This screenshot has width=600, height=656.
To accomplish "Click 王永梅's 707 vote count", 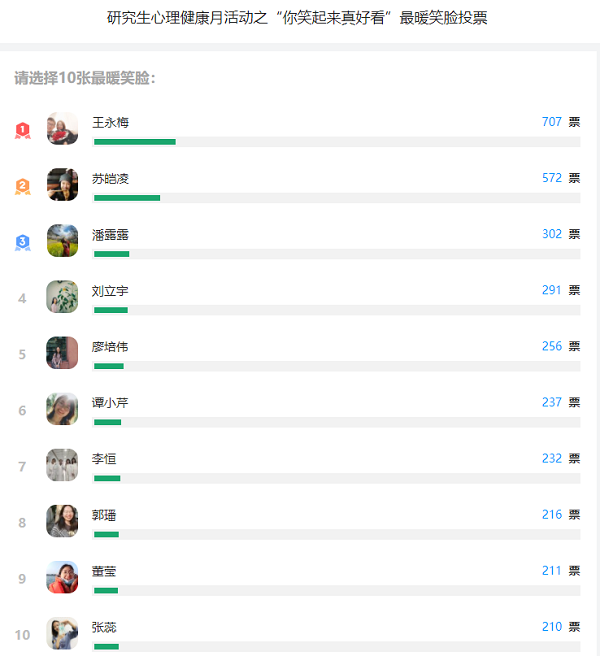I will tap(552, 122).
